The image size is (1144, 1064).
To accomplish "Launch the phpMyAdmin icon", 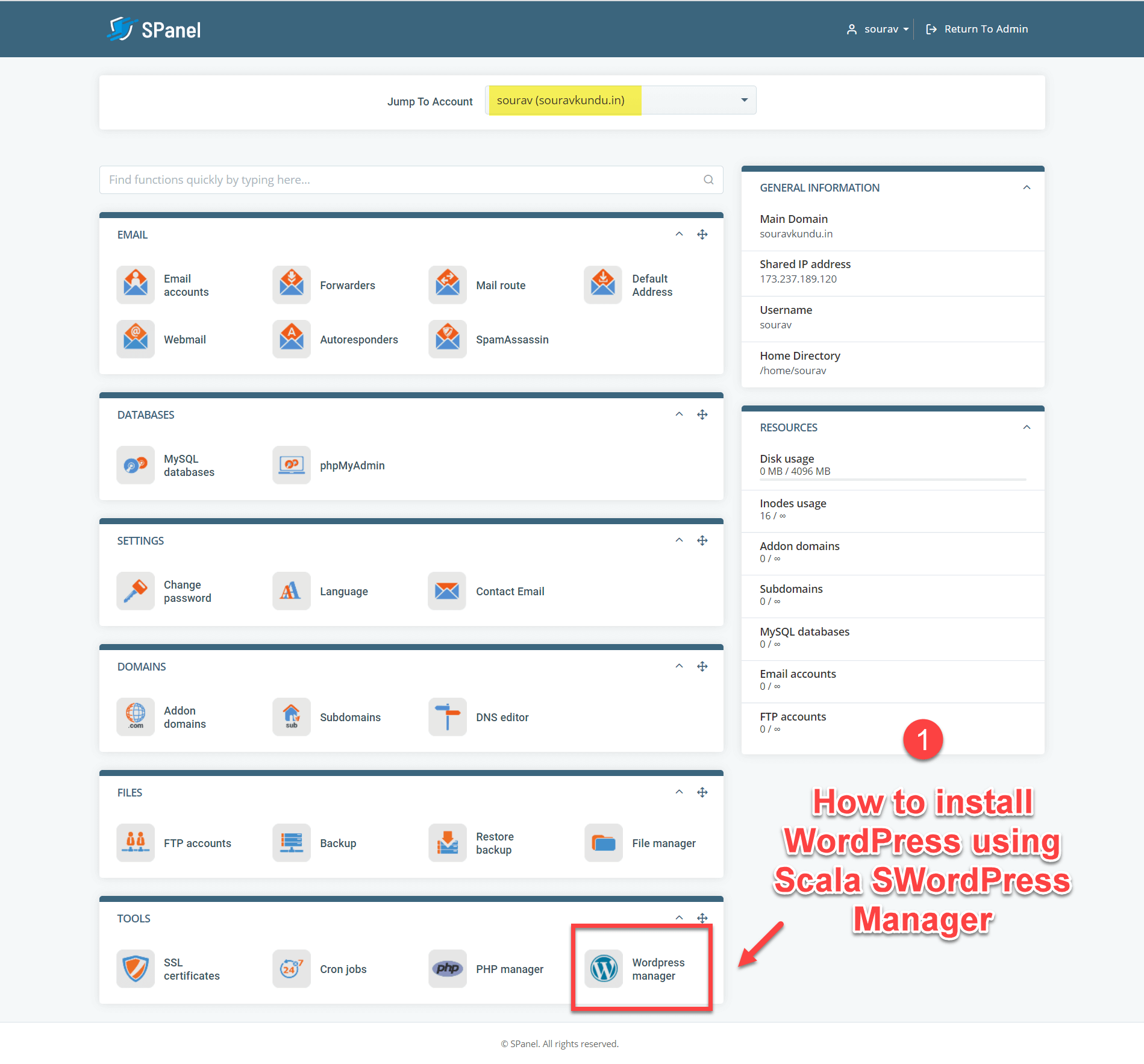I will 292,465.
